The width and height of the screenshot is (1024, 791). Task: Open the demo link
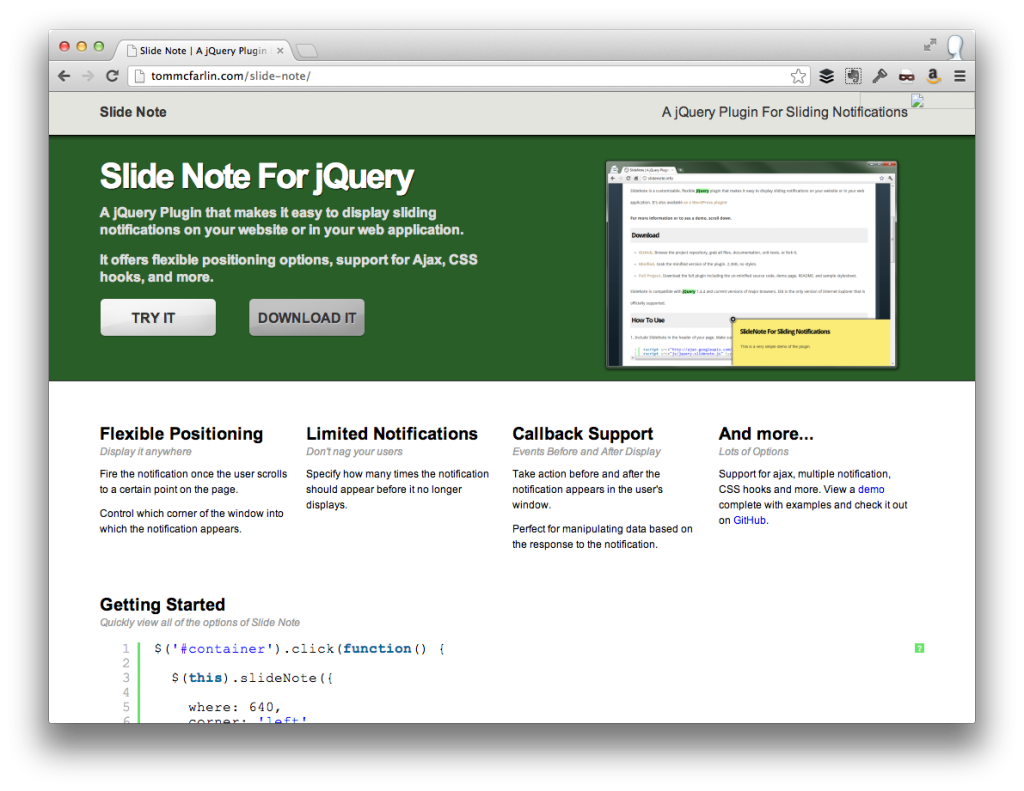click(870, 490)
